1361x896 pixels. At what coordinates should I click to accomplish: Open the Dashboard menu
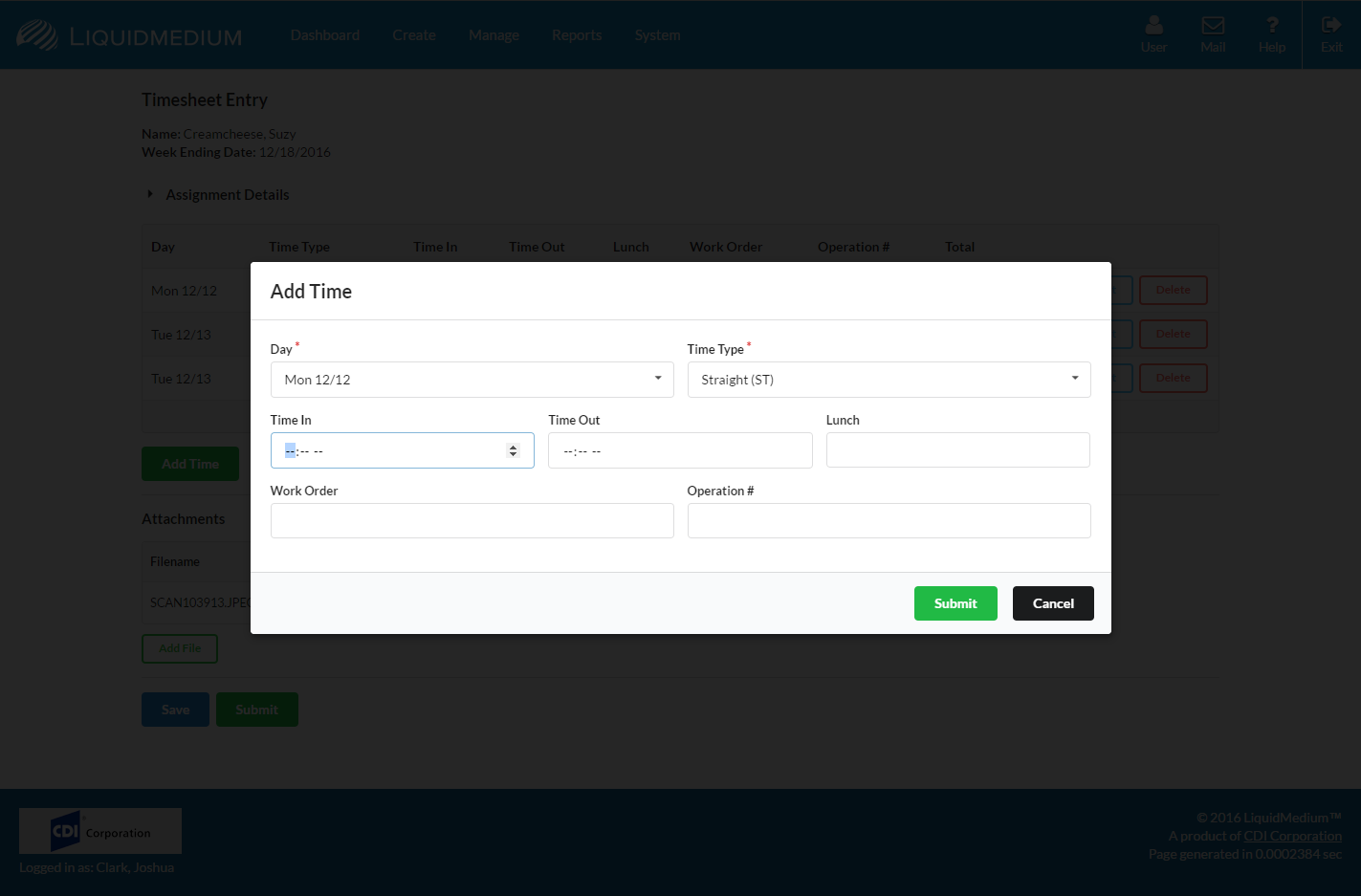pos(325,35)
